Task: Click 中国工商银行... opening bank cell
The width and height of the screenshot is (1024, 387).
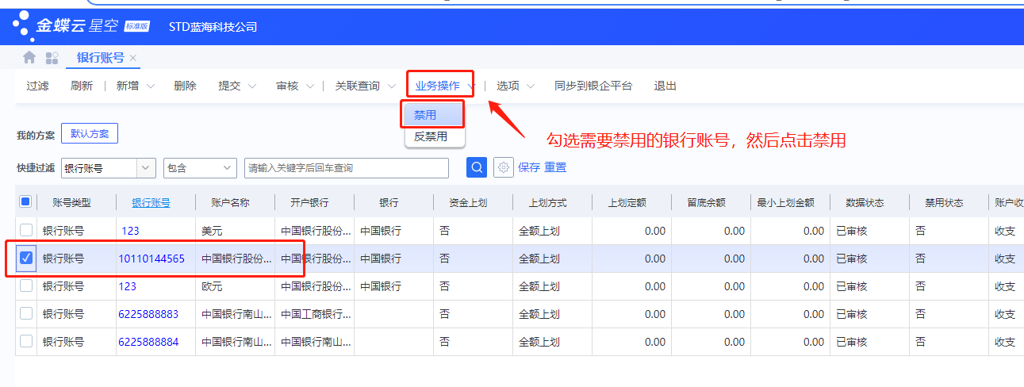Action: click(316, 314)
